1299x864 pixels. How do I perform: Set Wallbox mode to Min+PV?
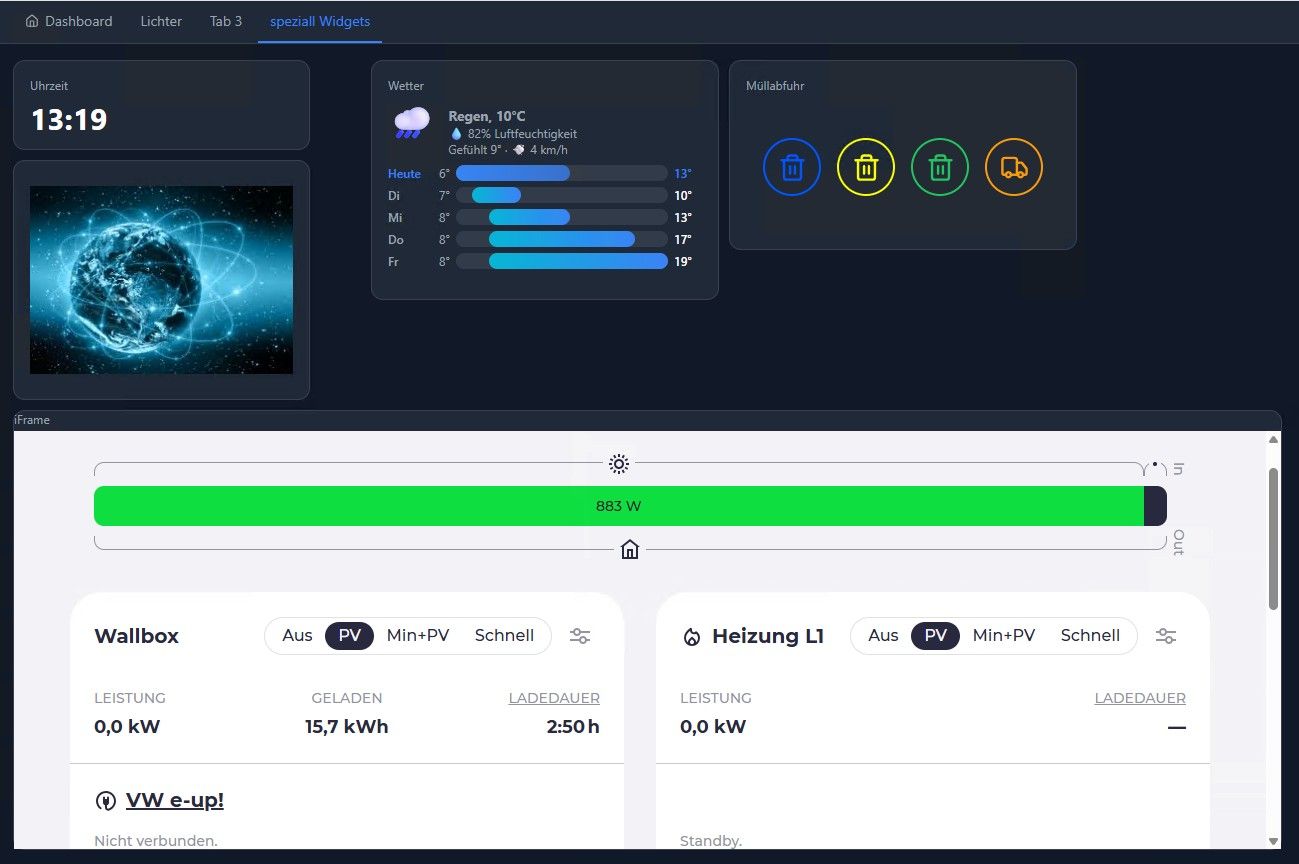coord(418,636)
